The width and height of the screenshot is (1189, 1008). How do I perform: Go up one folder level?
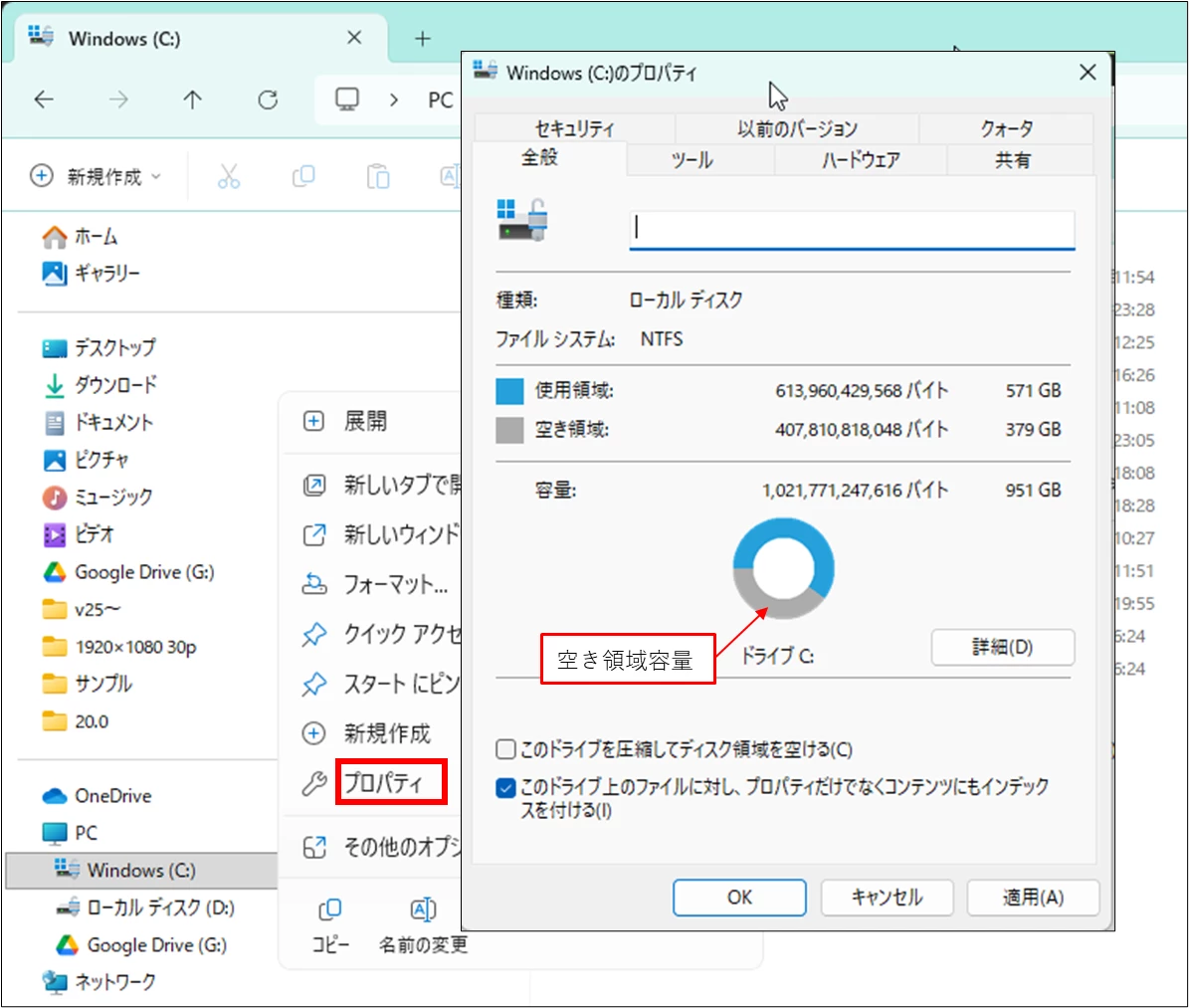tap(193, 100)
